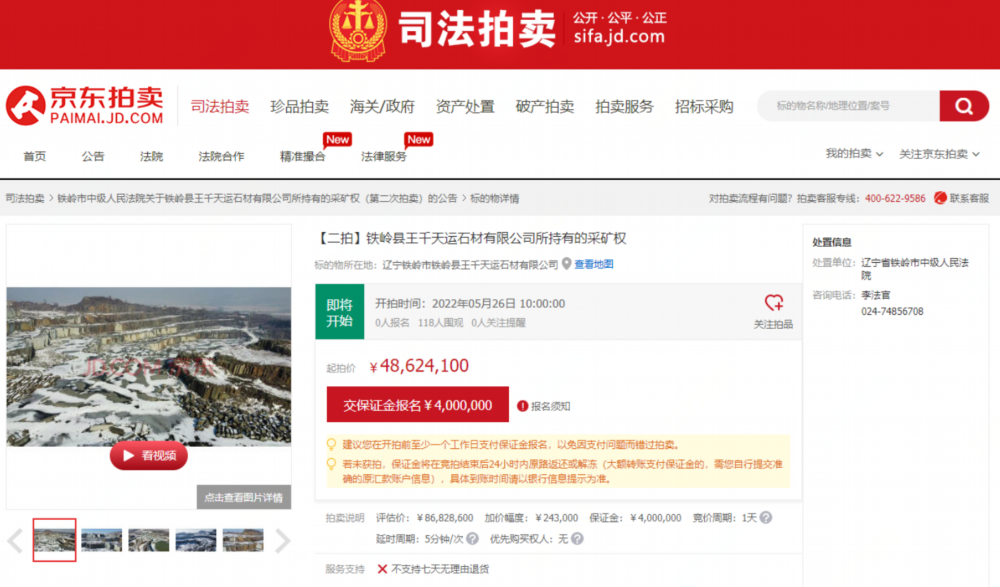Click the 118人围观 count
Viewport: 1000px width, 587px height.
click(441, 323)
